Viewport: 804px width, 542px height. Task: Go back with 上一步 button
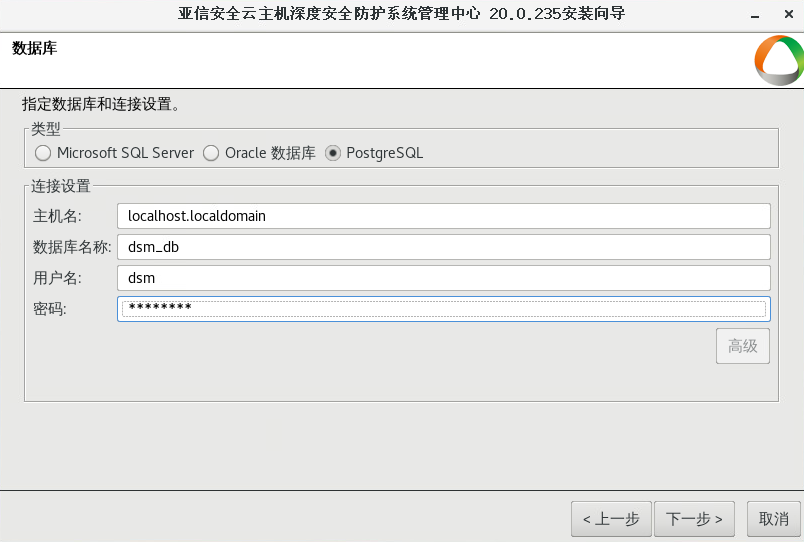click(x=611, y=519)
